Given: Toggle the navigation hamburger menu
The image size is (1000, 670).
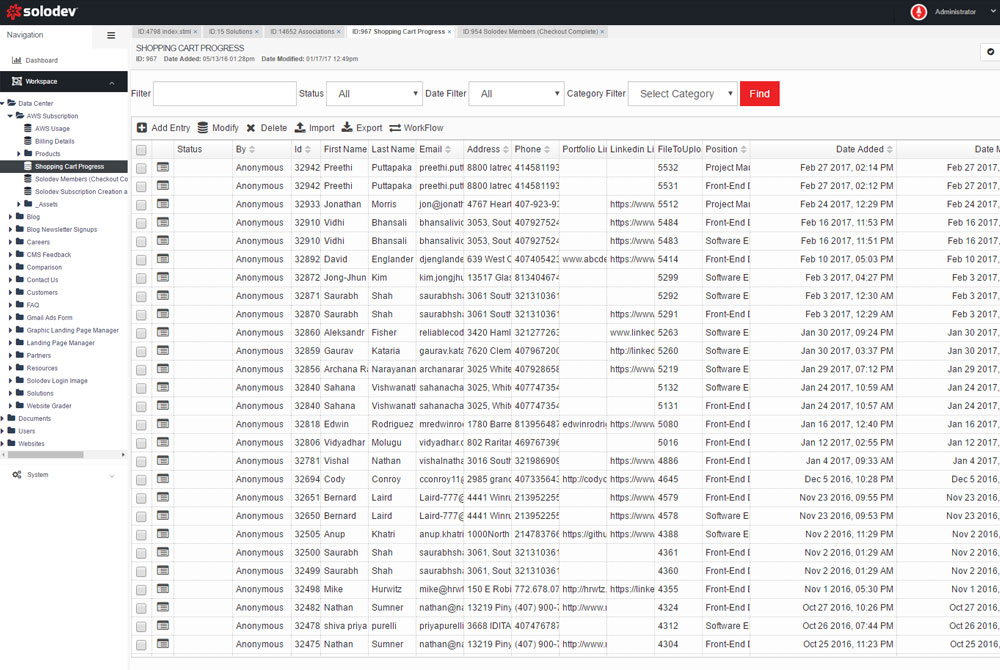Looking at the screenshot, I should [x=111, y=35].
